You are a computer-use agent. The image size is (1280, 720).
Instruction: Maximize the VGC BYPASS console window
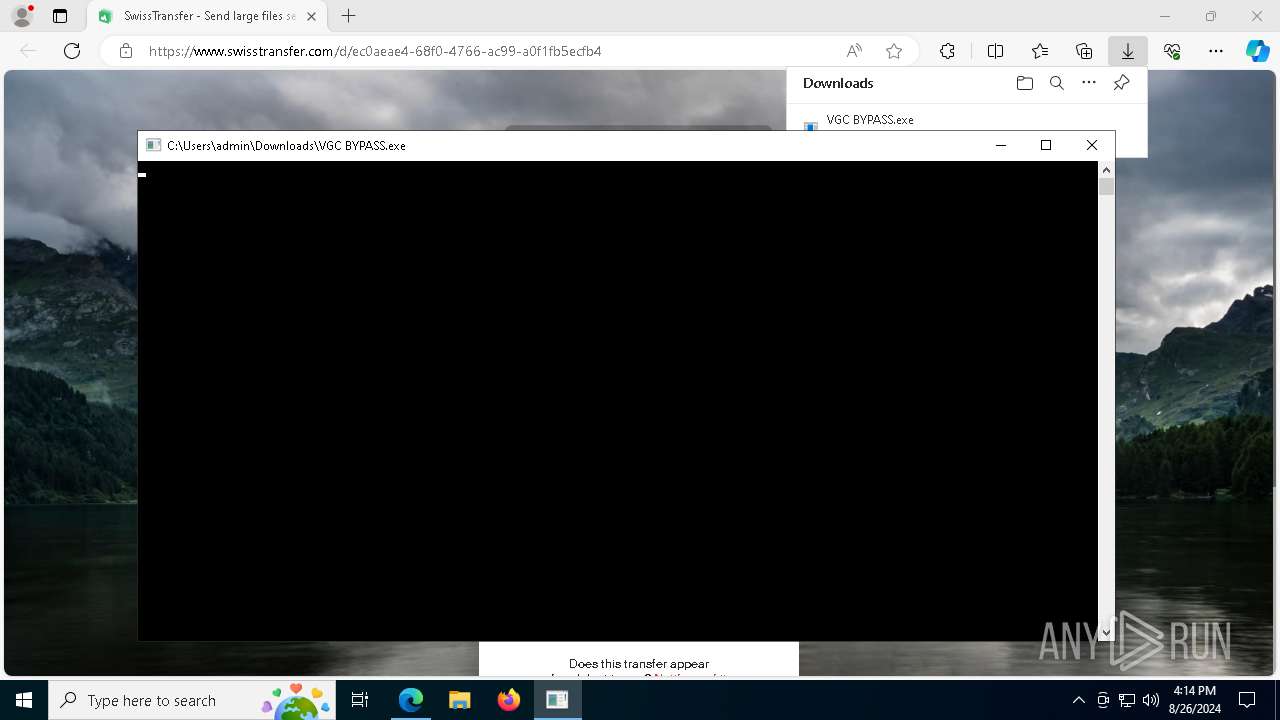point(1046,145)
